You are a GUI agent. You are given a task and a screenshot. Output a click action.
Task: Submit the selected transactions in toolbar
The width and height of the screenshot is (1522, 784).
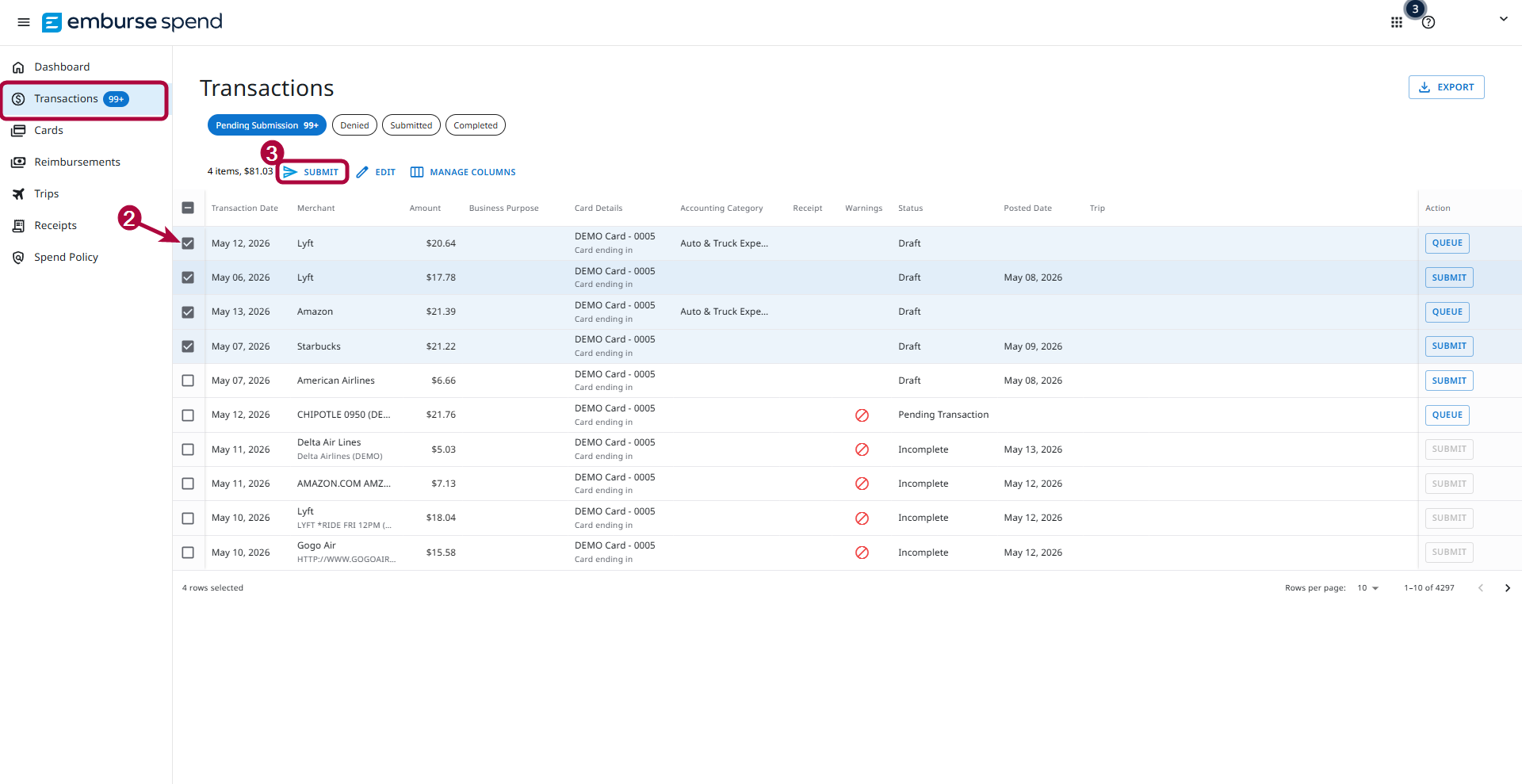point(312,172)
